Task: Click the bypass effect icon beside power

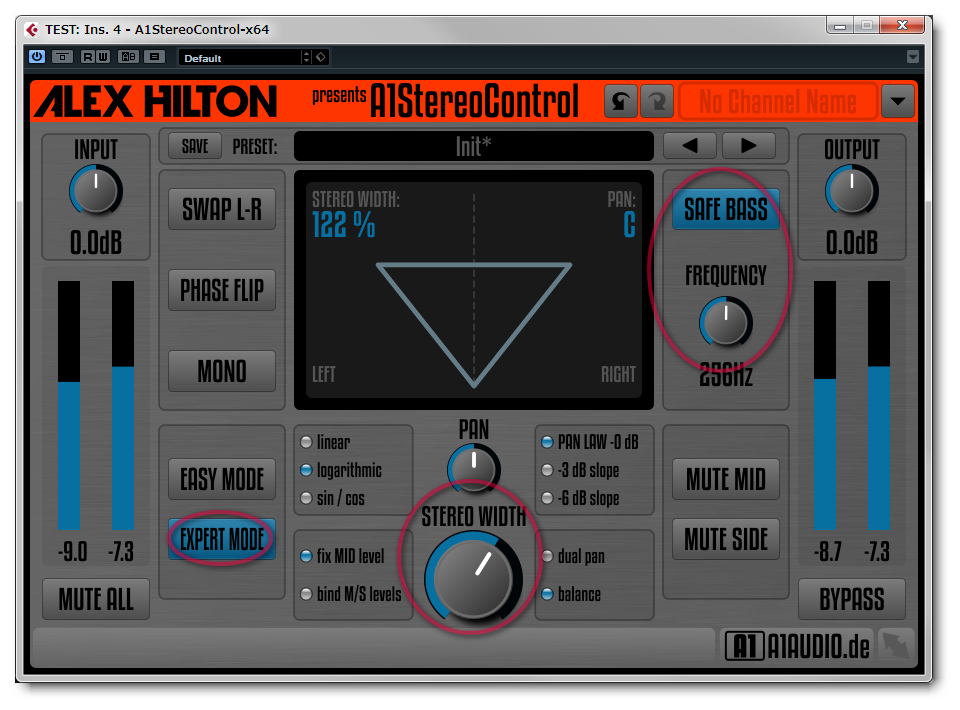Action: (62, 57)
